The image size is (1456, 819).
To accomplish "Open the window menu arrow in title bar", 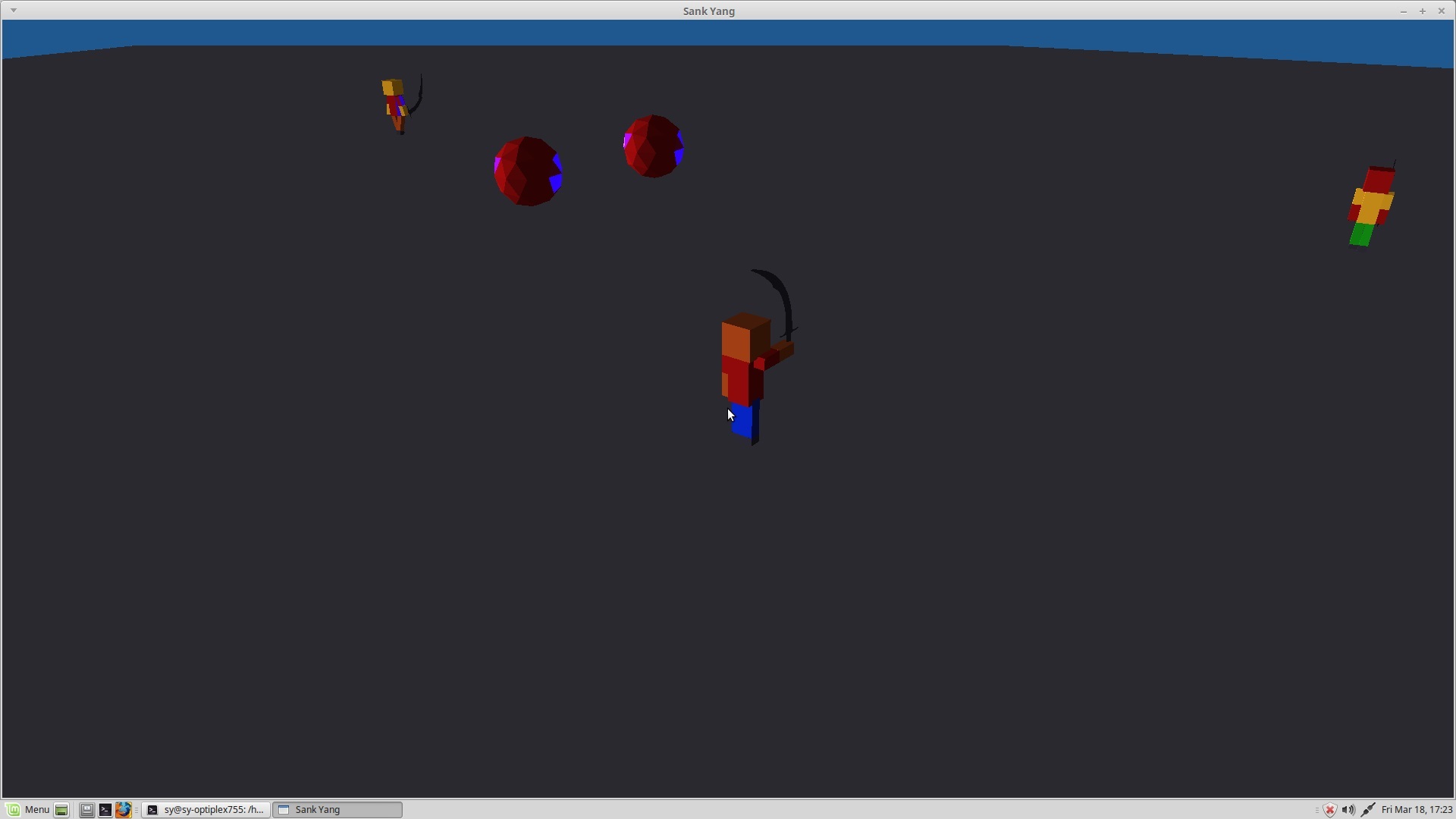I will click(13, 11).
